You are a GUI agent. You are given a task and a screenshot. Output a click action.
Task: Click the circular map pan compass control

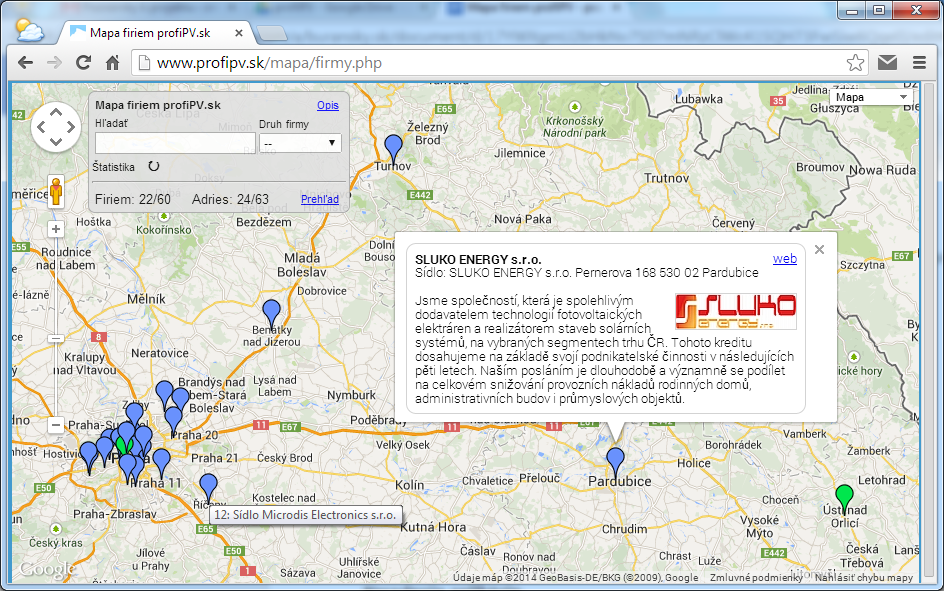pyautogui.click(x=55, y=127)
